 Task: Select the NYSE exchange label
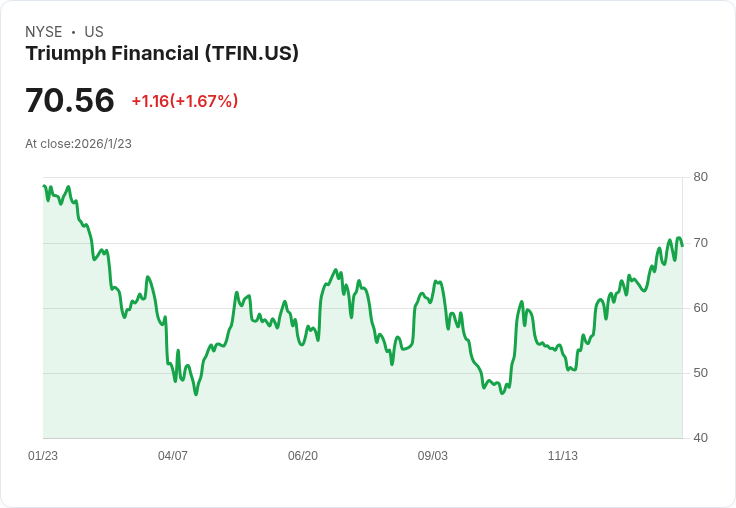[x=43, y=32]
